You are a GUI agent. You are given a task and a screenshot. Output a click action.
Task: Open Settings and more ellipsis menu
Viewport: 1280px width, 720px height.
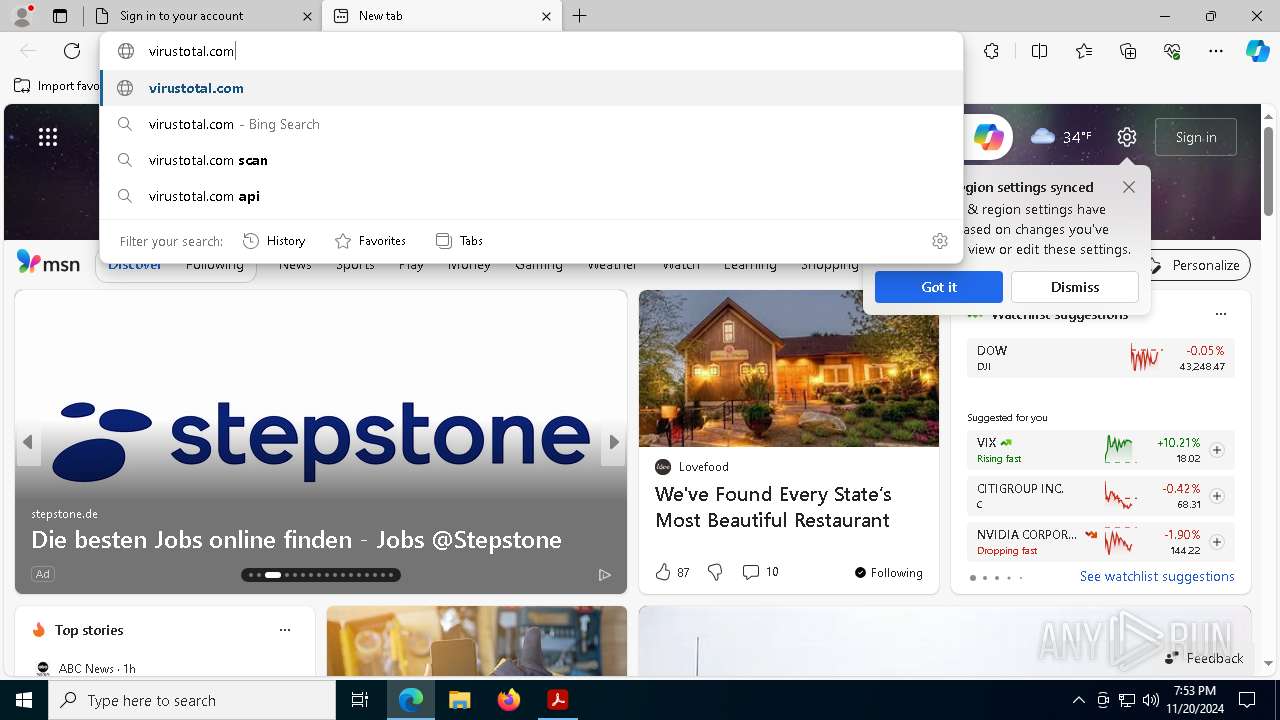(1216, 51)
